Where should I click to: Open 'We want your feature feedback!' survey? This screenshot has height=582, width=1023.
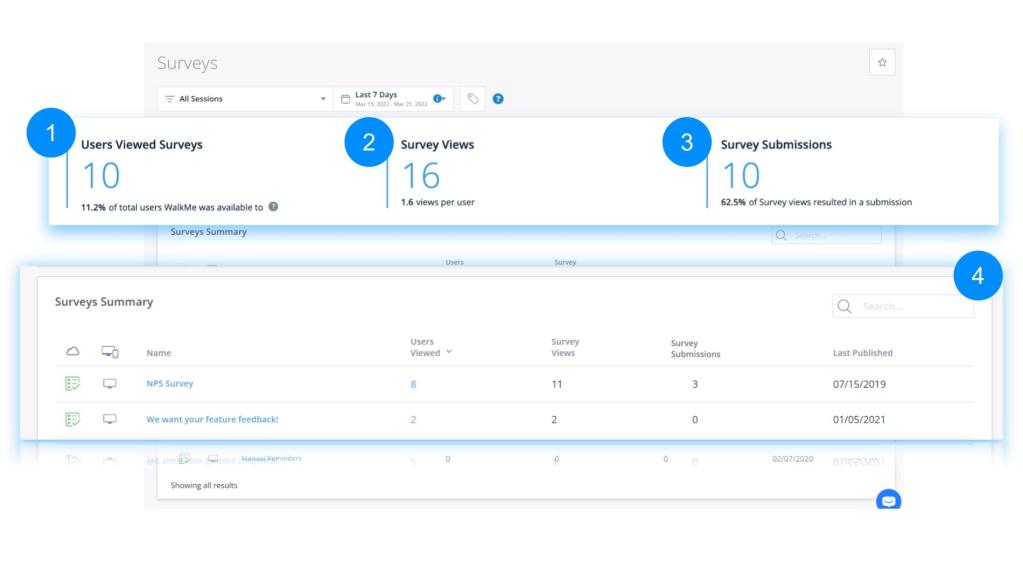pos(212,419)
